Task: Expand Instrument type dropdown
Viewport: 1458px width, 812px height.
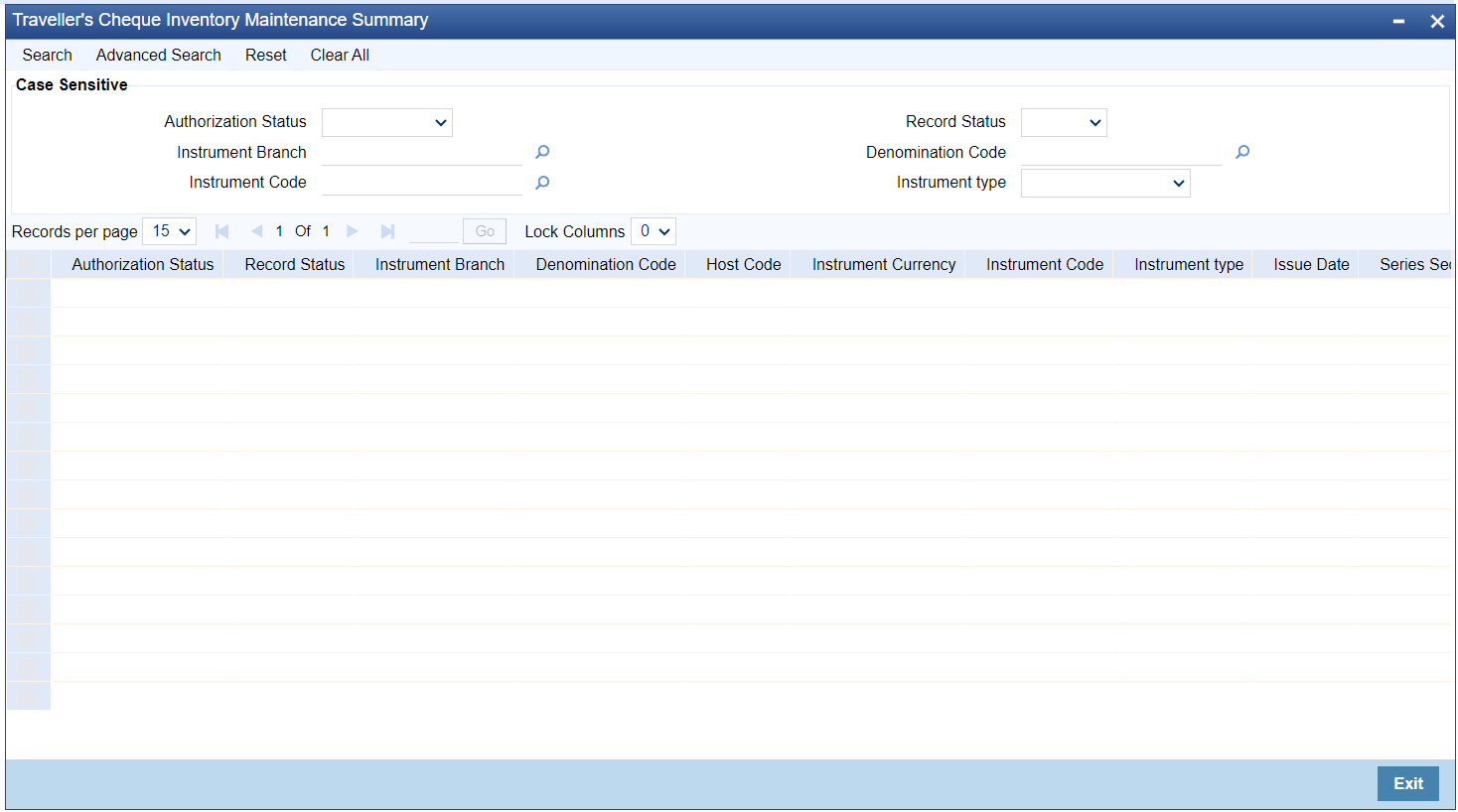Action: pos(1105,183)
